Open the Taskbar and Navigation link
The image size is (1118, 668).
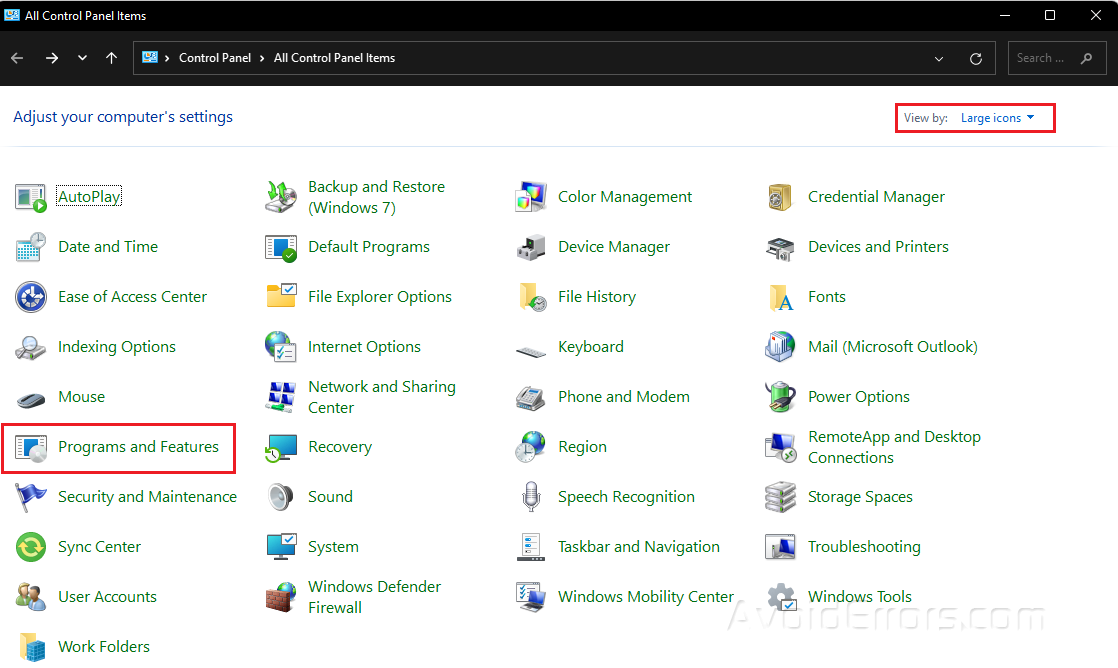coord(638,547)
